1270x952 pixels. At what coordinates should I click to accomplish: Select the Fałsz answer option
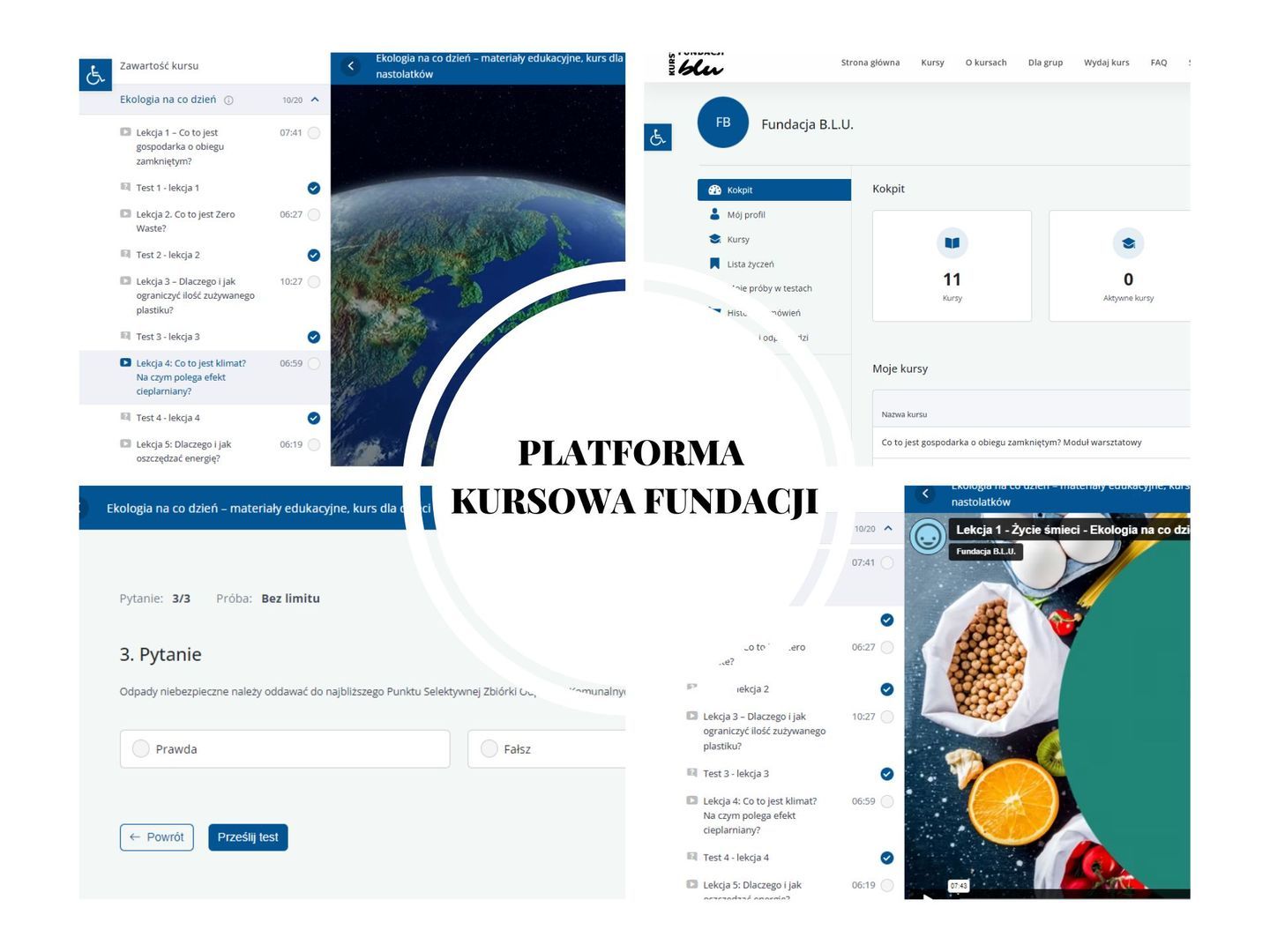click(x=546, y=748)
